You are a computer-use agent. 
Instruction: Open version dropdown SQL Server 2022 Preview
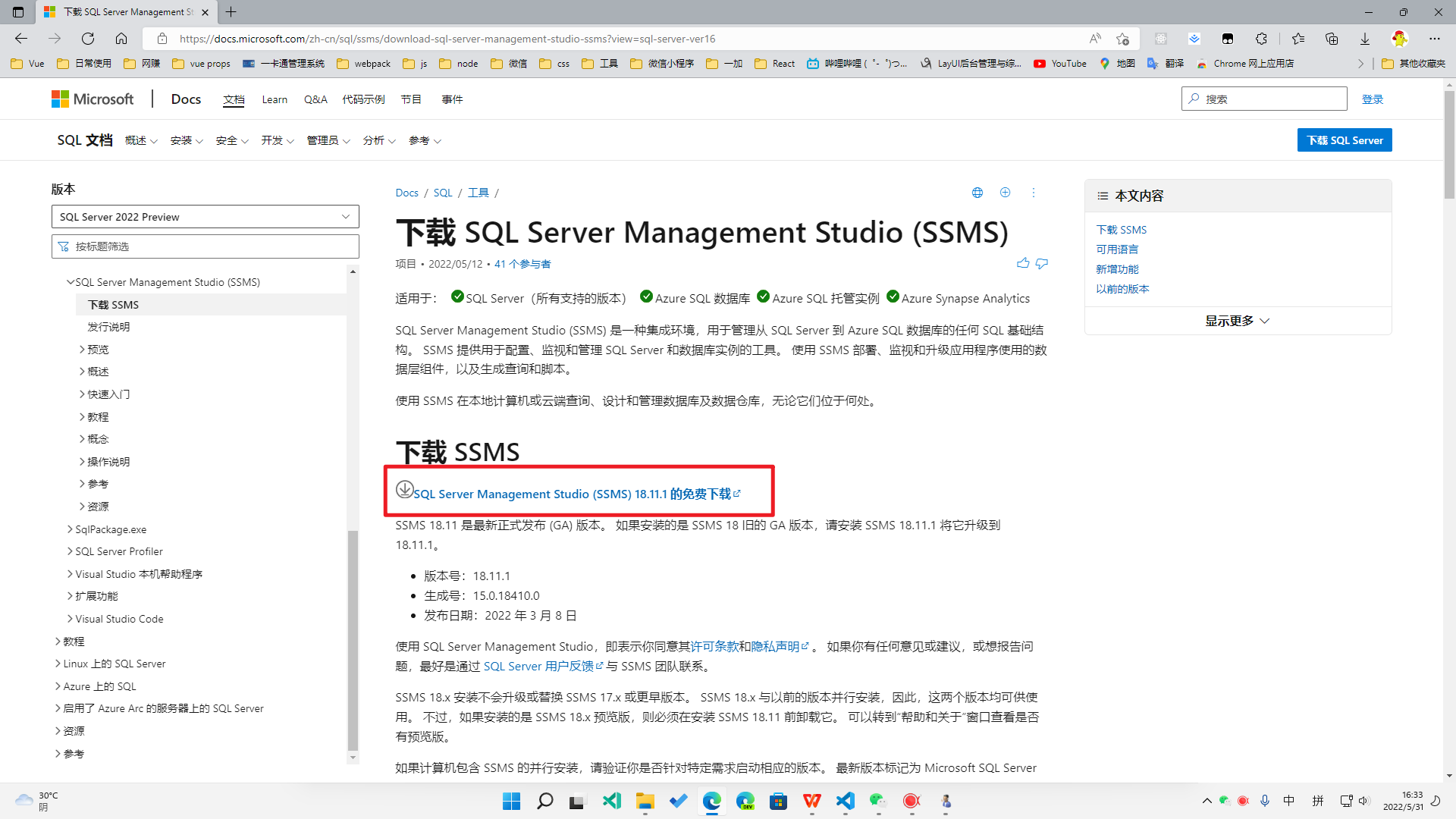click(206, 217)
